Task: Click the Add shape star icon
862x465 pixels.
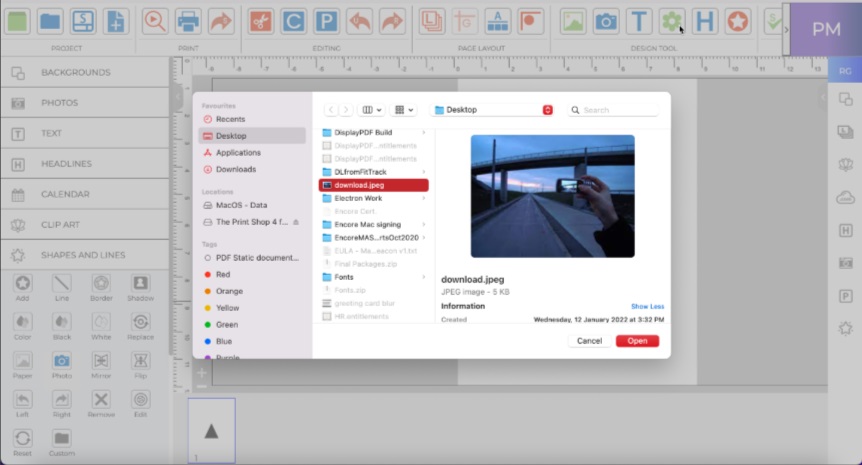Action: tap(23, 284)
